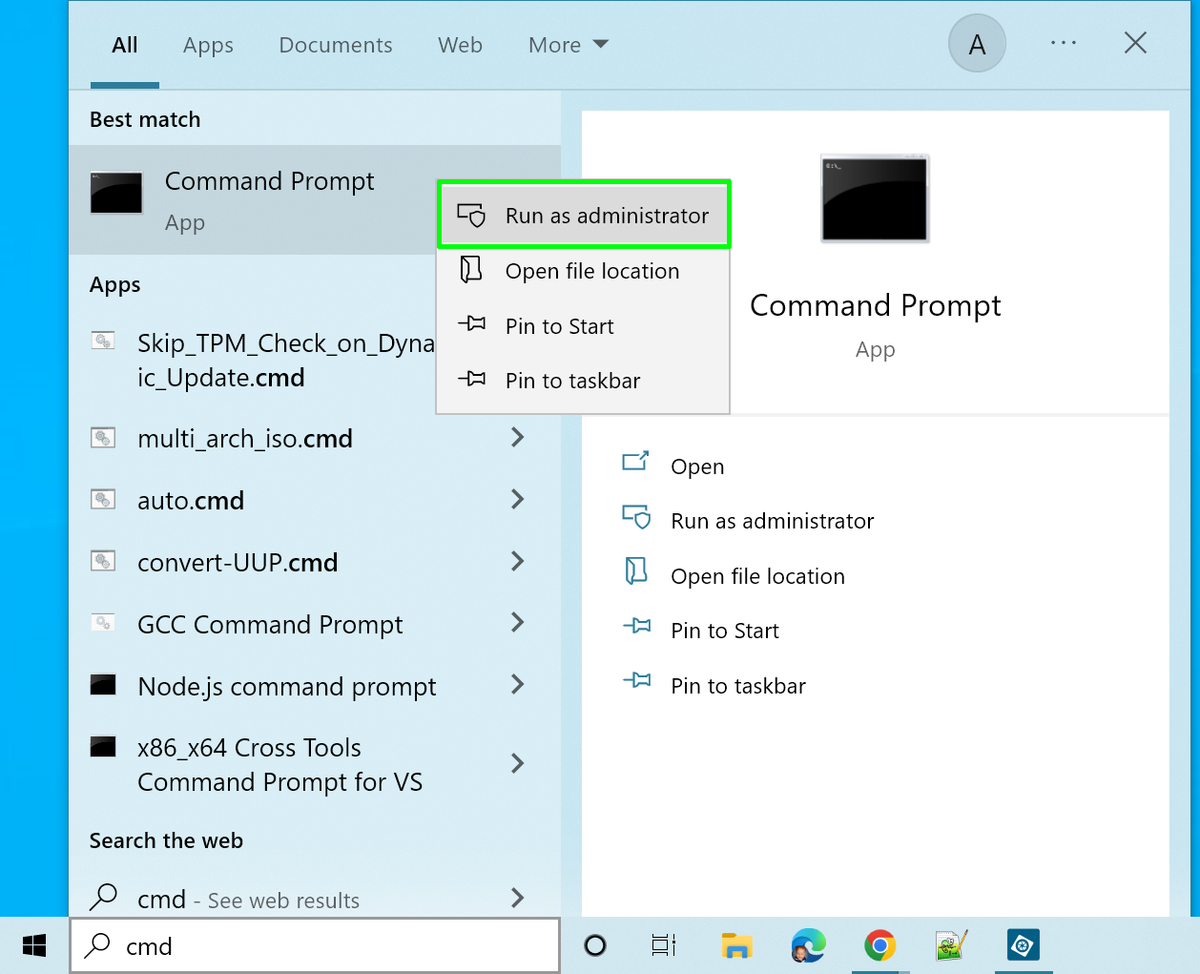Open Task View from the taskbar
Viewport: 1200px width, 974px height.
point(663,945)
